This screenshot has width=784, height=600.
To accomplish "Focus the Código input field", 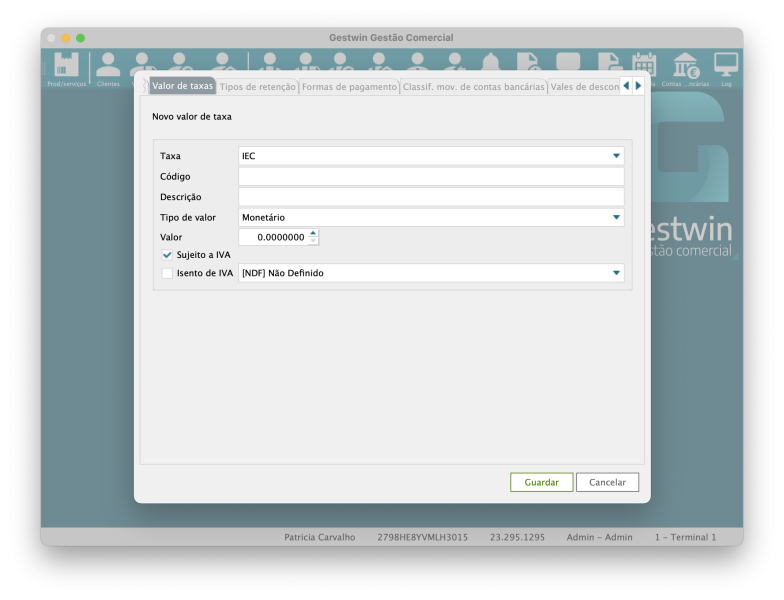I will point(431,177).
